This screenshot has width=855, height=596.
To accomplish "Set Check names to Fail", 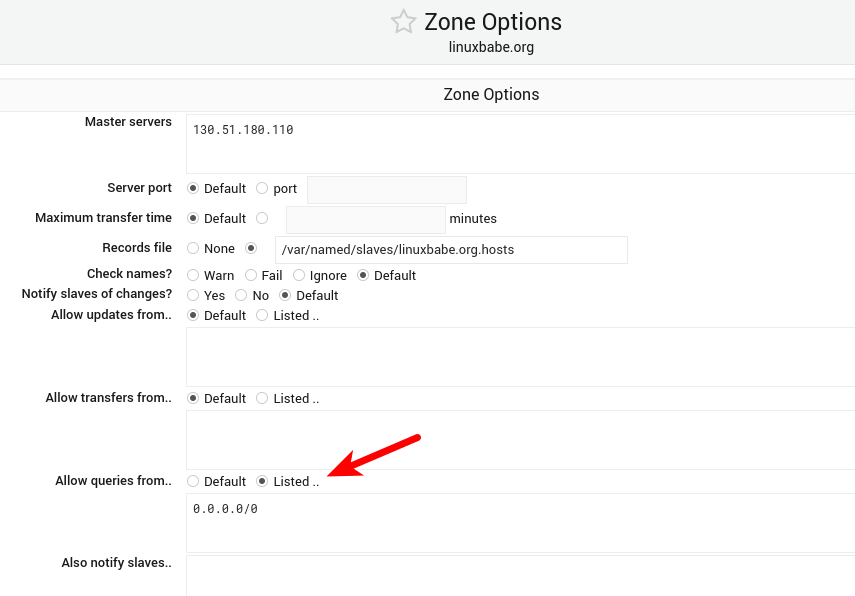I will pos(250,275).
